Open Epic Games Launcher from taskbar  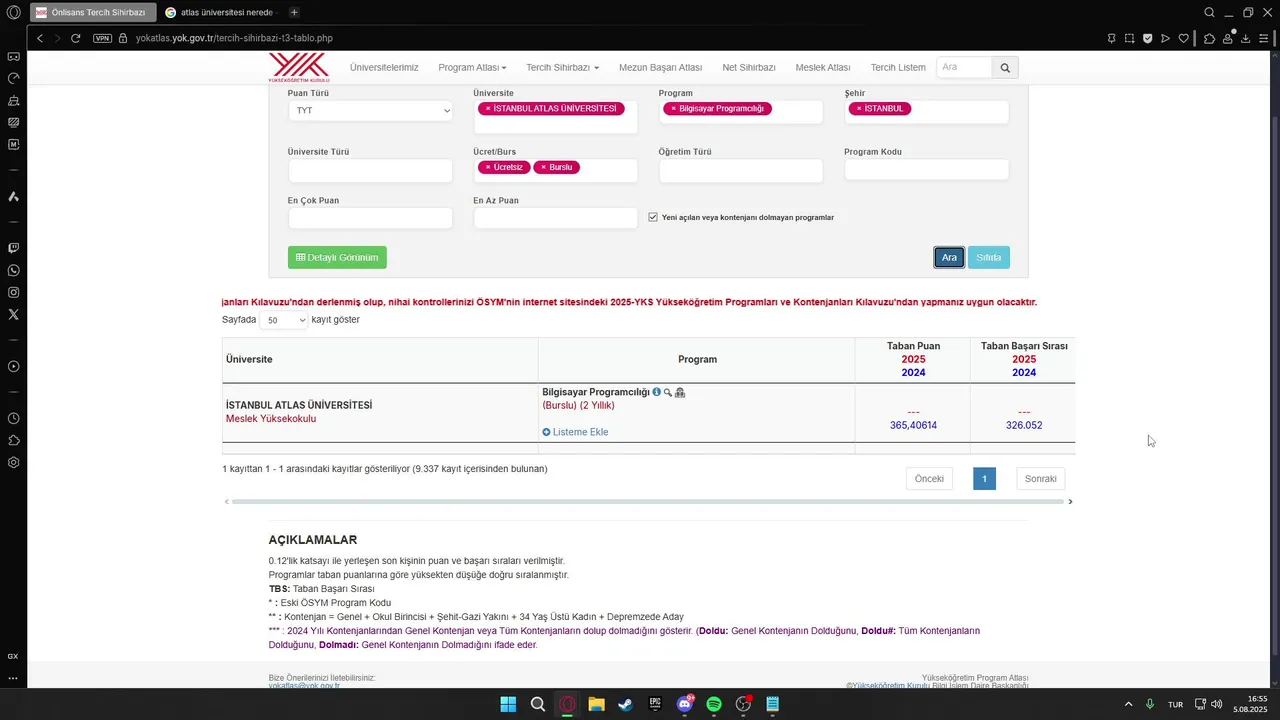click(x=655, y=704)
